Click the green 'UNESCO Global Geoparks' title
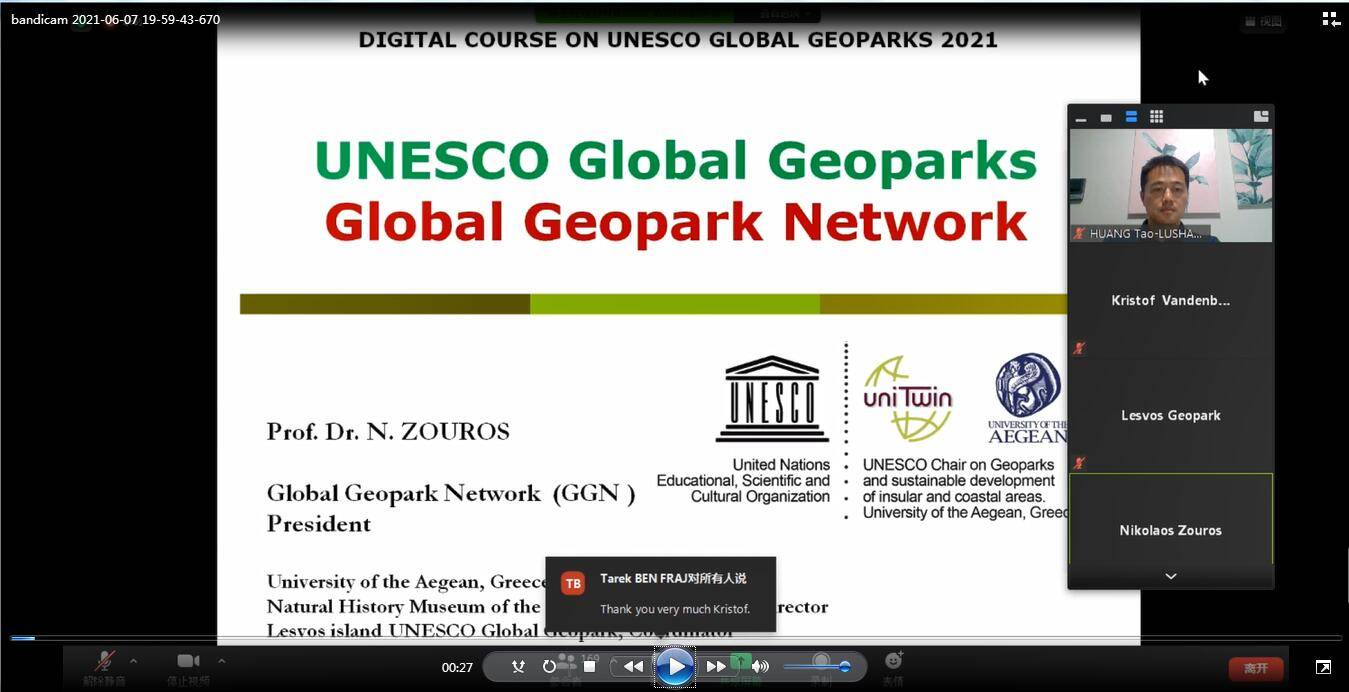The width and height of the screenshot is (1349, 692). point(677,161)
